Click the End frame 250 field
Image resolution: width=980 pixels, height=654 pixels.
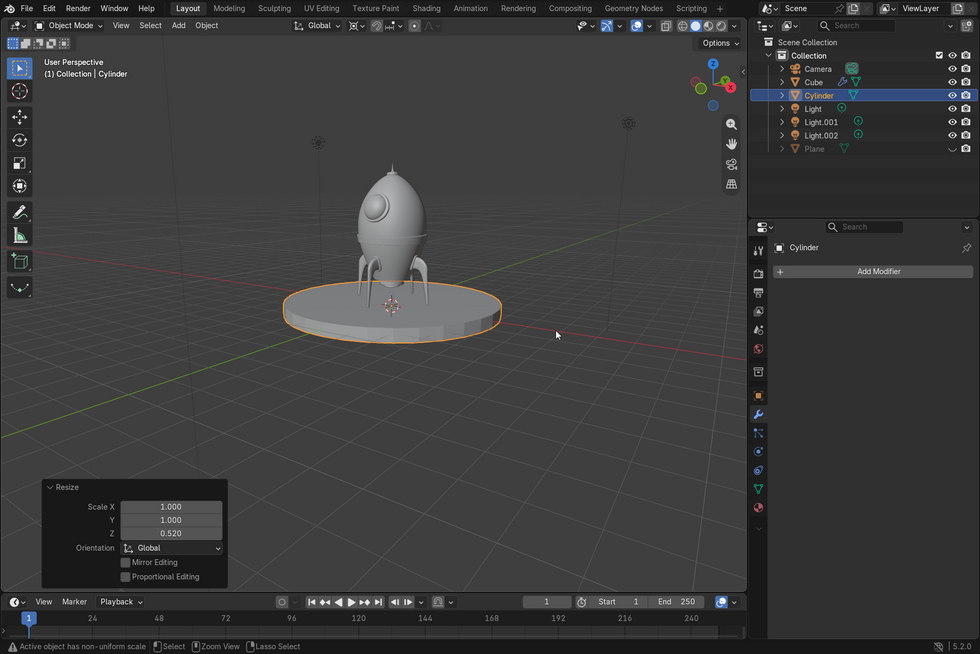point(676,602)
